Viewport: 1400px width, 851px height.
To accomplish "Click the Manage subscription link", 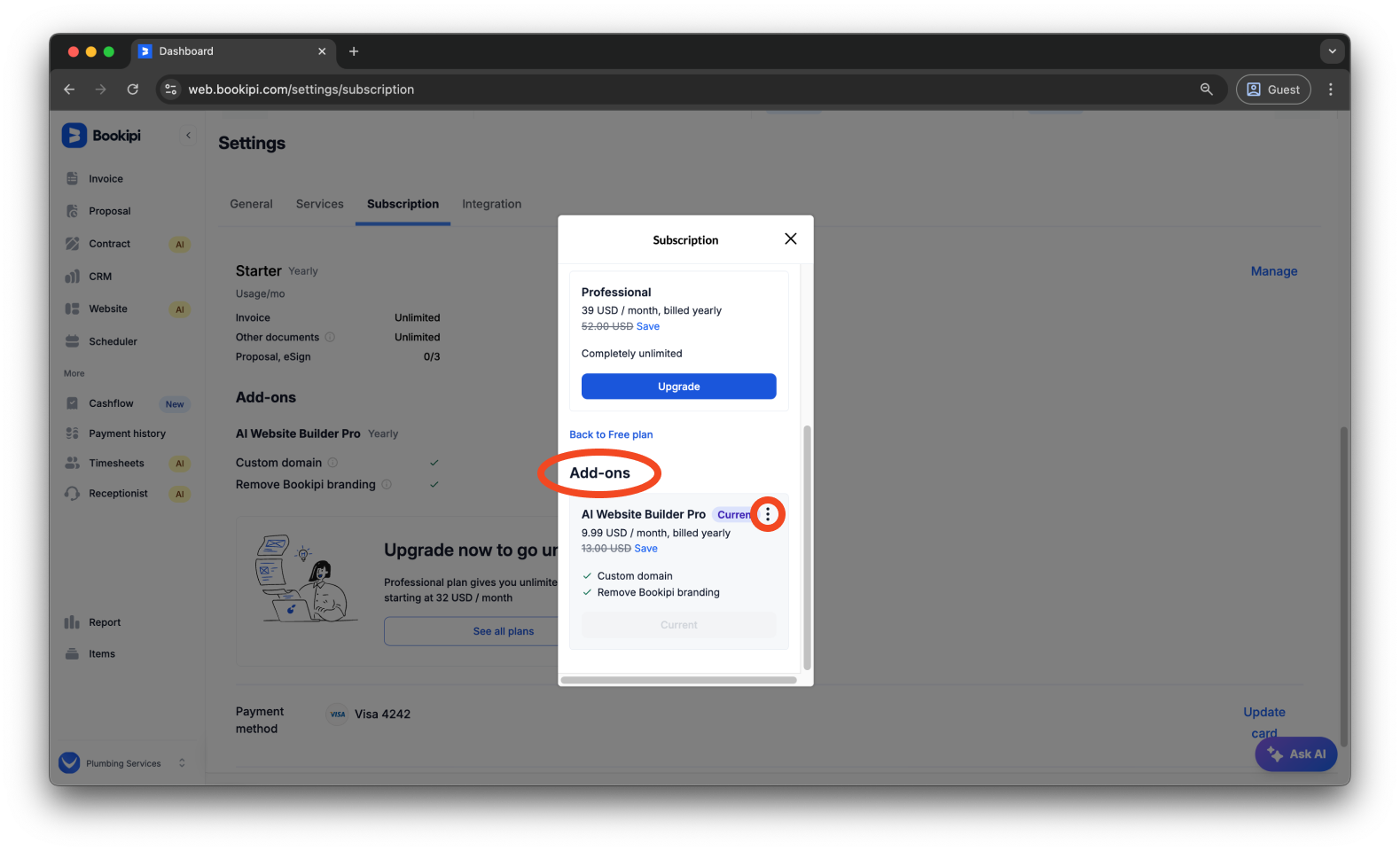I will click(x=1274, y=271).
